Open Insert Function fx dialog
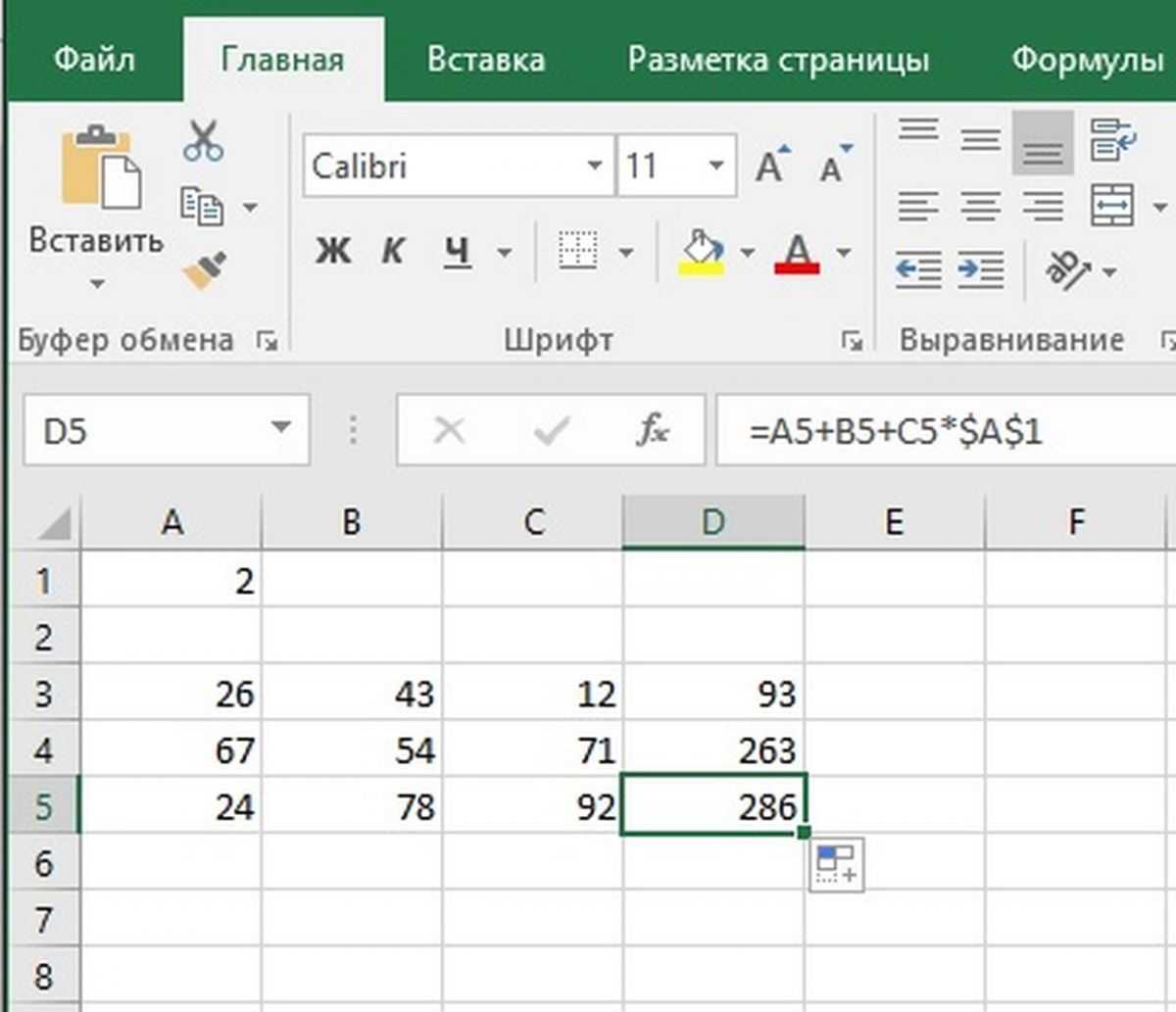 pos(653,430)
